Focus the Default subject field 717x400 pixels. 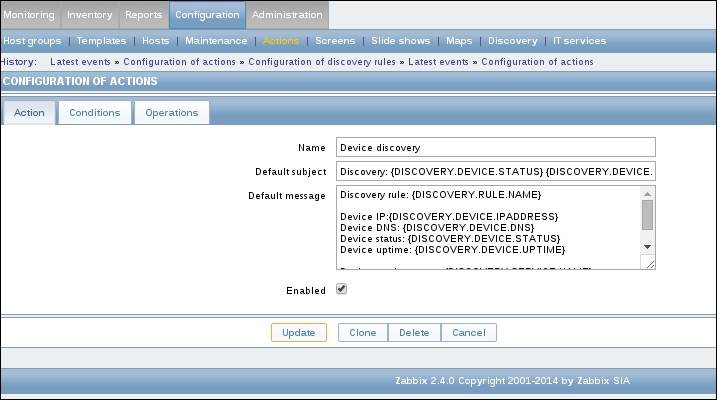click(x=495, y=171)
